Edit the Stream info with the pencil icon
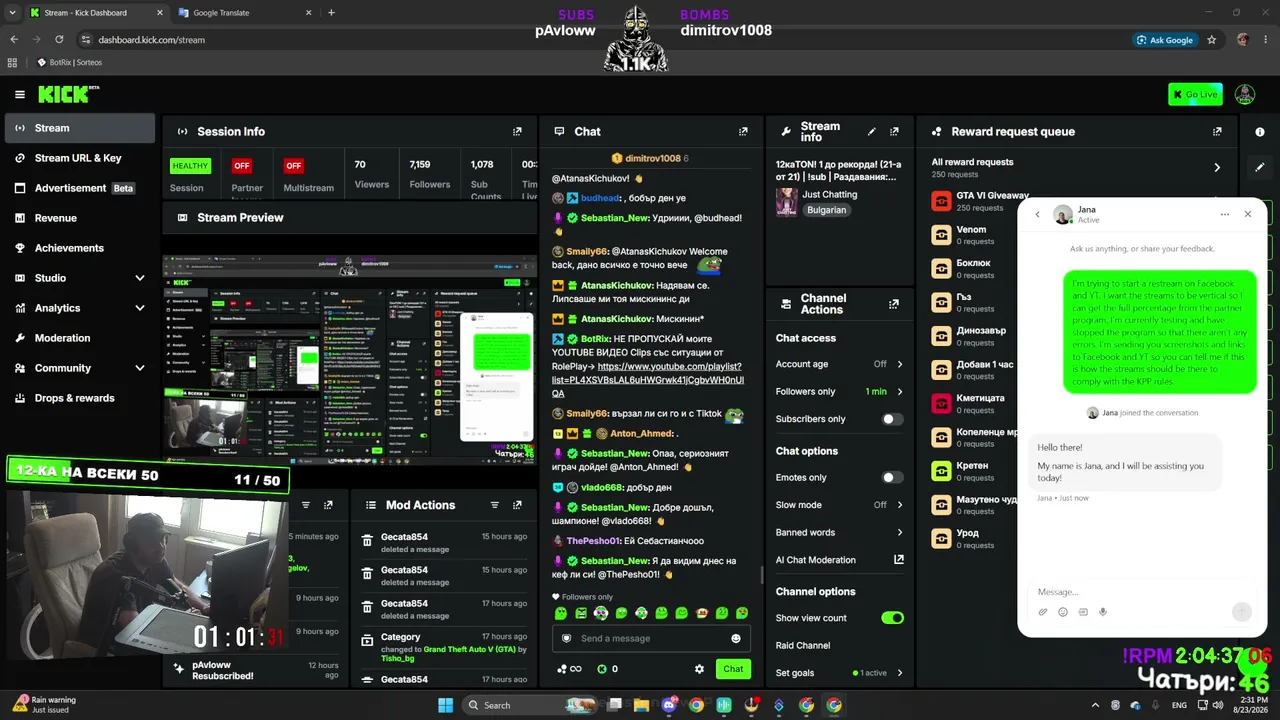 [x=871, y=131]
